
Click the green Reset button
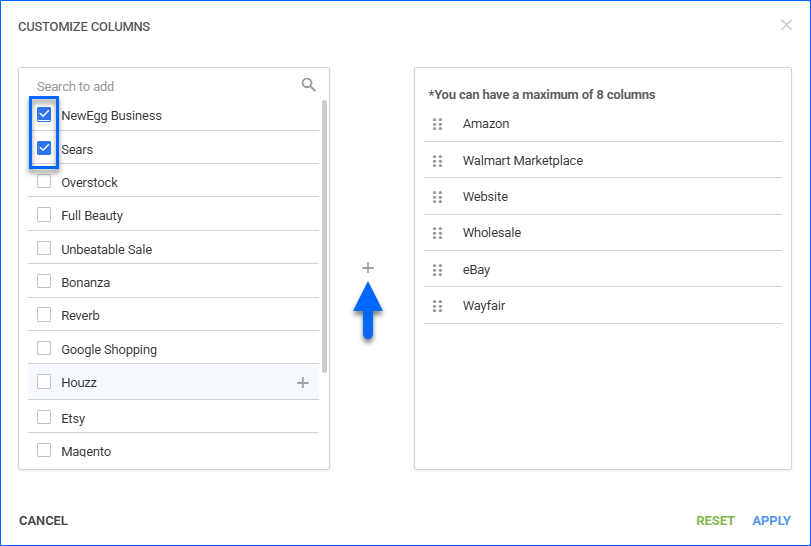(x=715, y=521)
